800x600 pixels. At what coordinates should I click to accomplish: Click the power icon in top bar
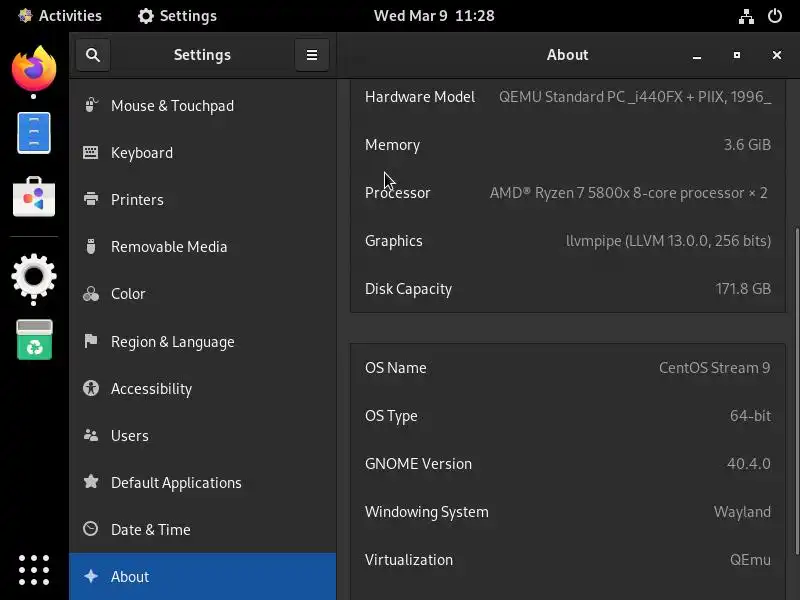[775, 16]
